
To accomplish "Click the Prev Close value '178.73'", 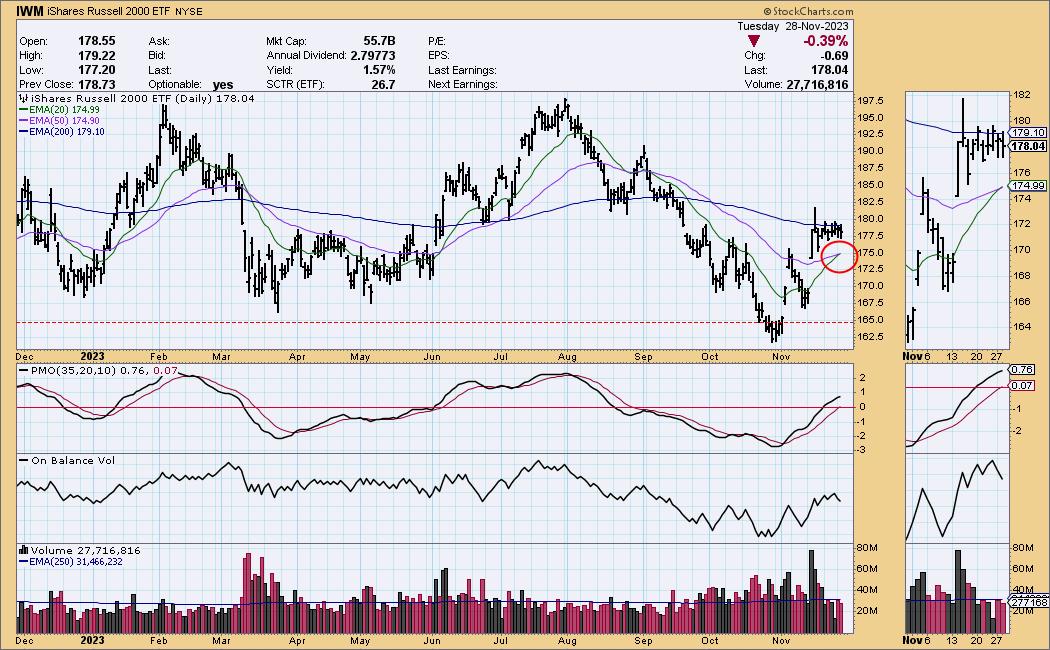I will 96,84.
